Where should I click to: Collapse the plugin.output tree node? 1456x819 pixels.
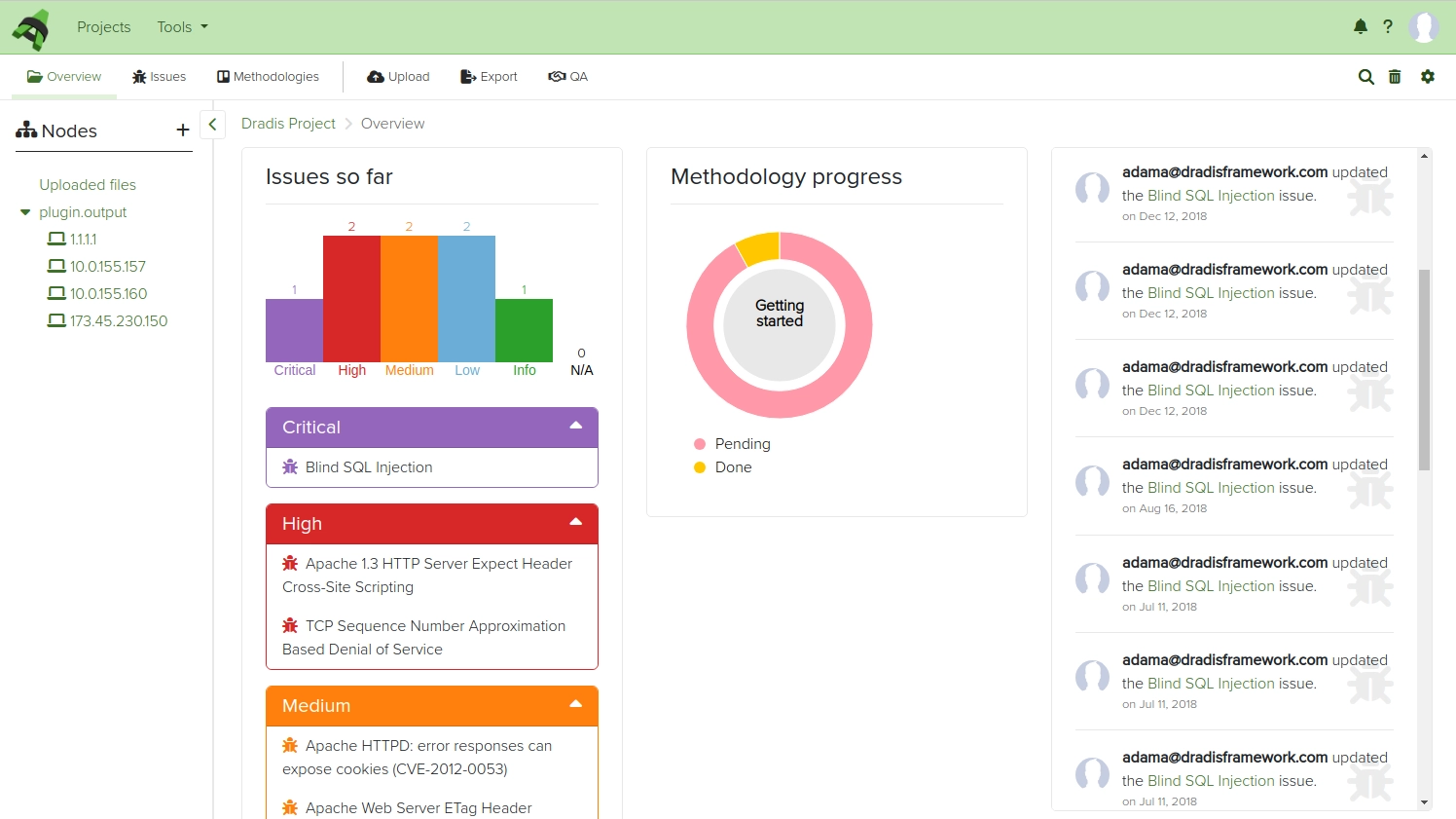pyautogui.click(x=25, y=212)
